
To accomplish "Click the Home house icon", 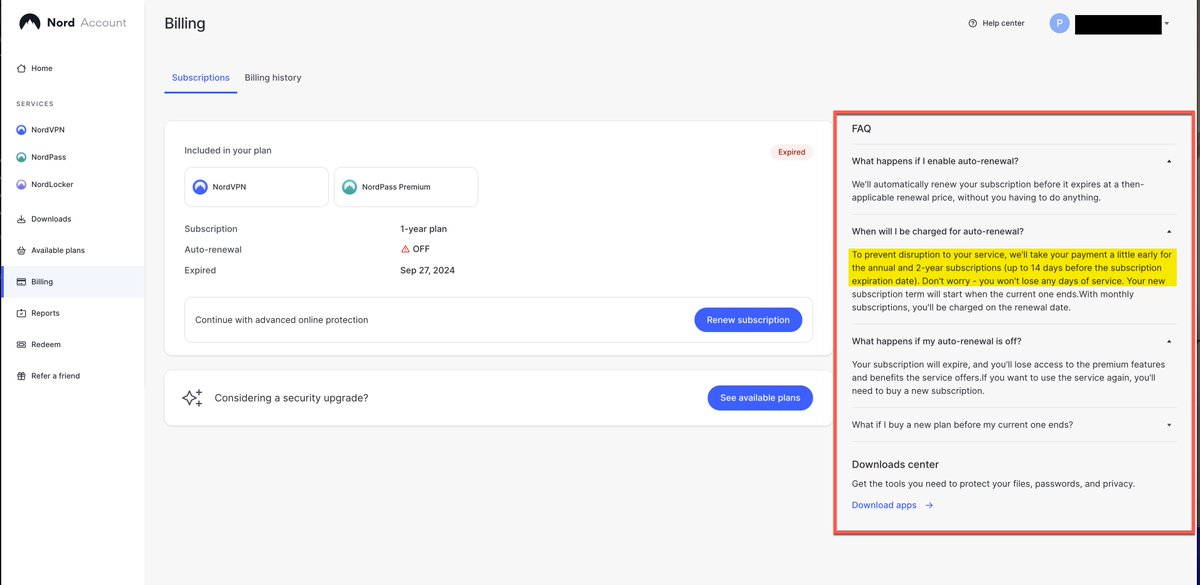I will (22, 68).
